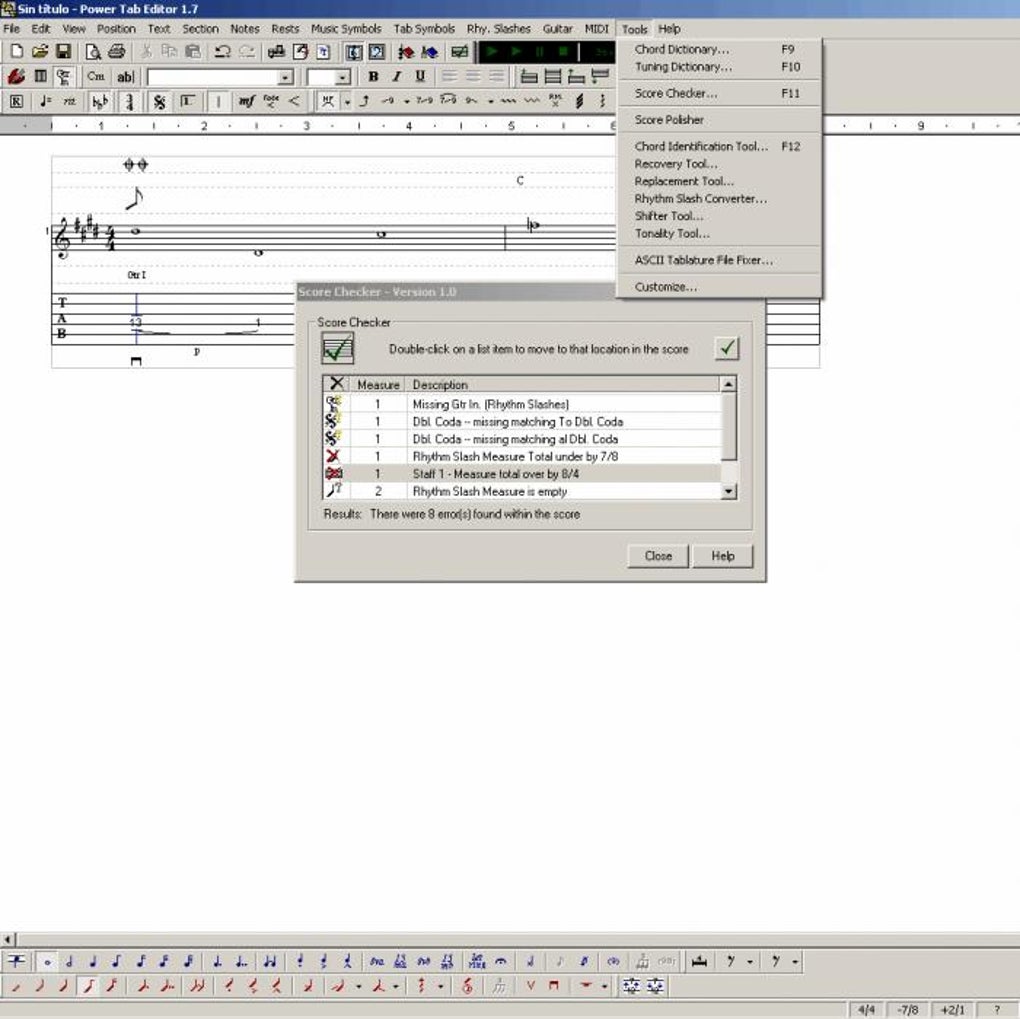1020x1019 pixels.
Task: Click the Score Checker toolbar icon
Action: point(459,52)
